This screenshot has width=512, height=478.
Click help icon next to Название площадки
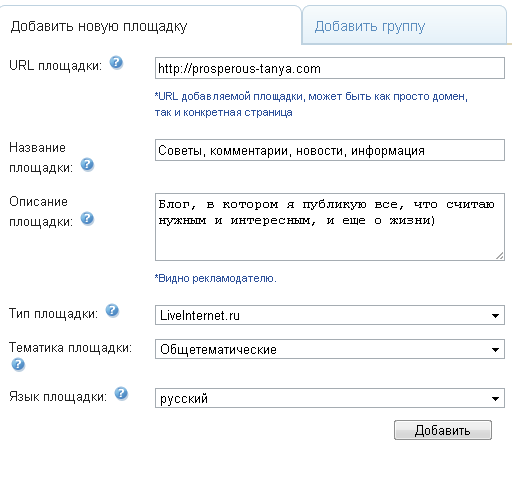click(x=87, y=165)
